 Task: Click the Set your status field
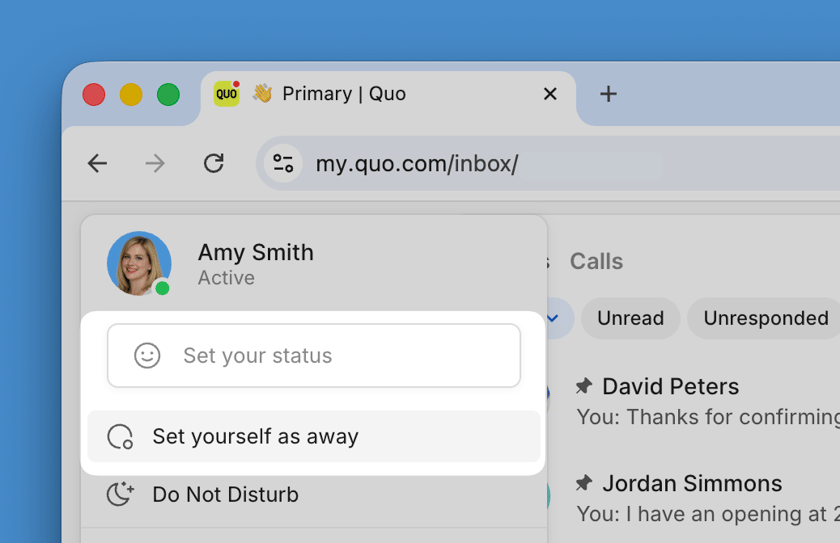click(314, 356)
